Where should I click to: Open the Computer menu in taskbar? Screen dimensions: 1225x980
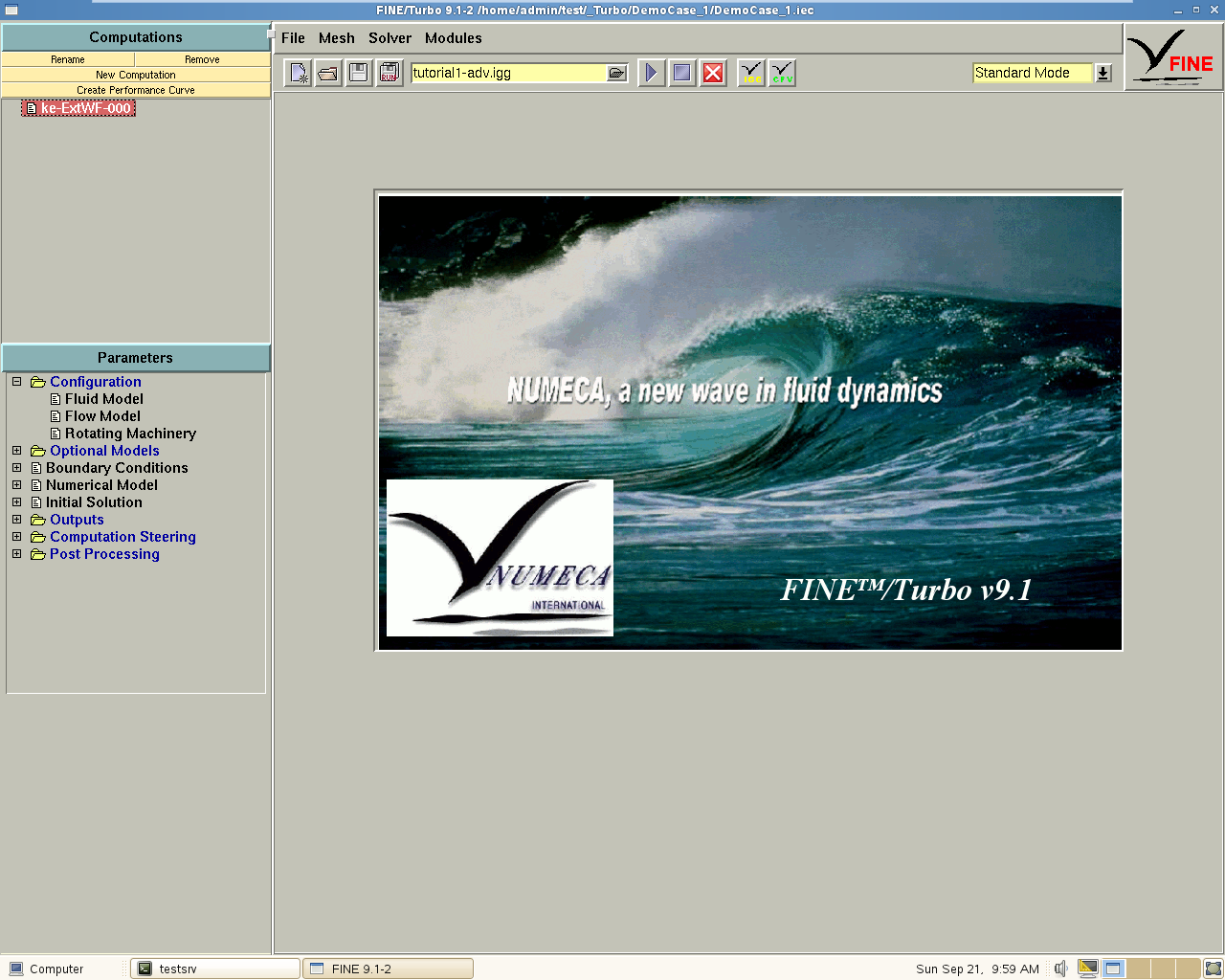click(47, 969)
